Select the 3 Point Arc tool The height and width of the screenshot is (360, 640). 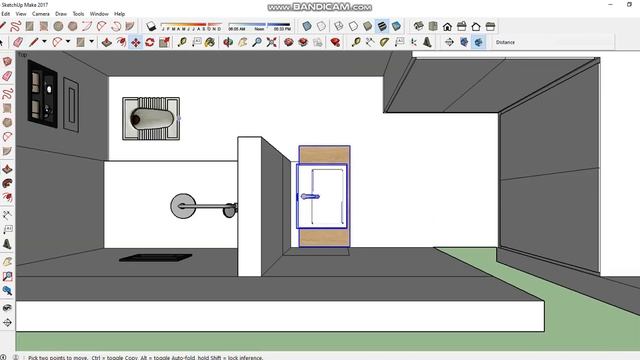point(116,27)
